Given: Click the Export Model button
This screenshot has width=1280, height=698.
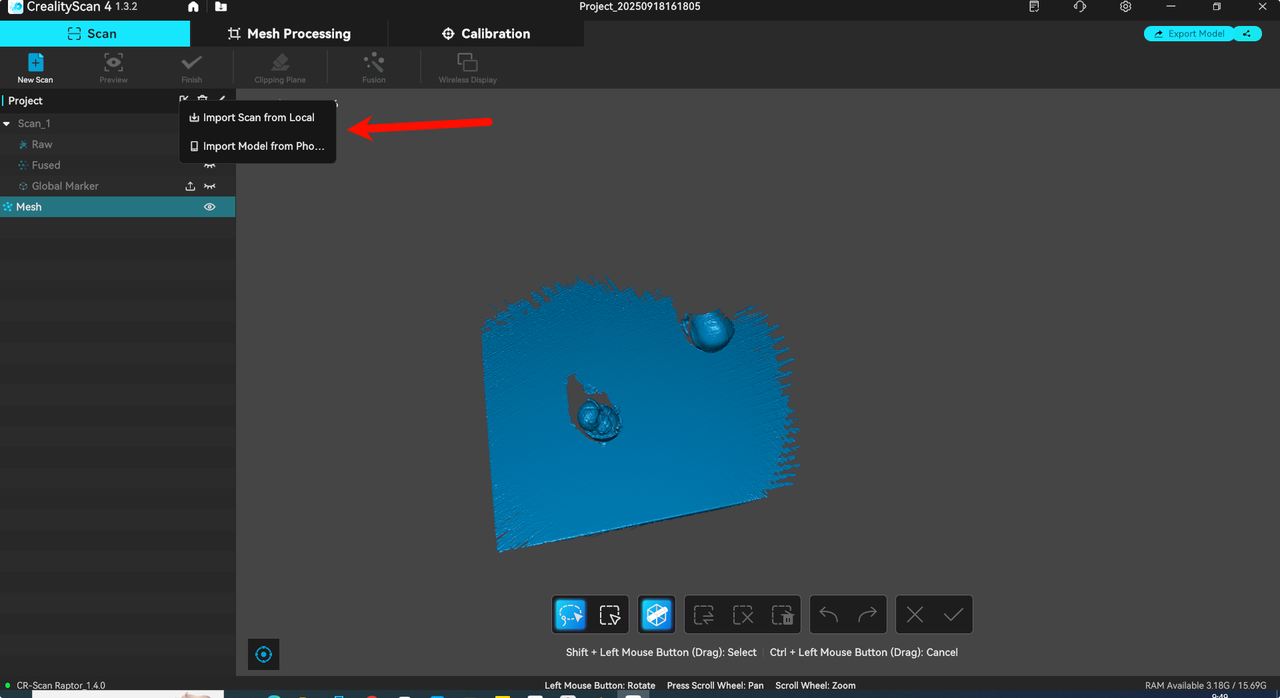Looking at the screenshot, I should pyautogui.click(x=1189, y=33).
